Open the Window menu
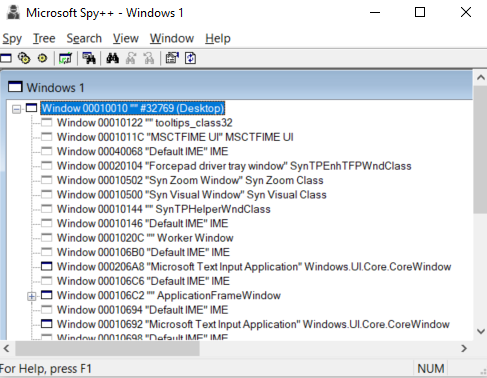This screenshot has width=487, height=378. [172, 38]
